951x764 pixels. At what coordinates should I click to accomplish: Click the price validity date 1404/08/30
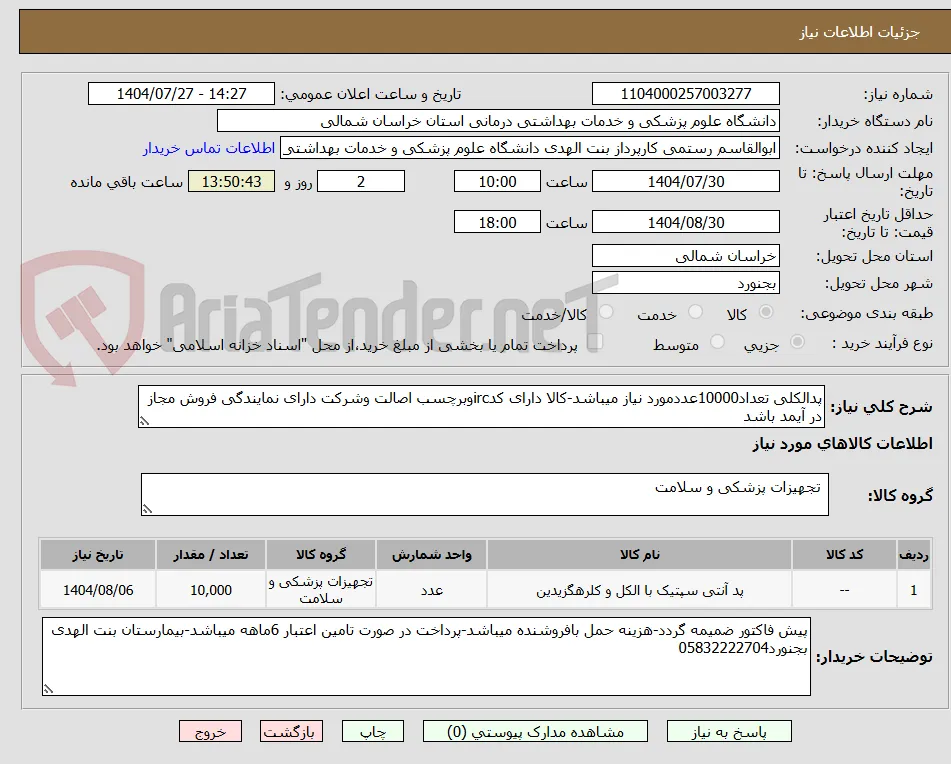pyautogui.click(x=686, y=222)
